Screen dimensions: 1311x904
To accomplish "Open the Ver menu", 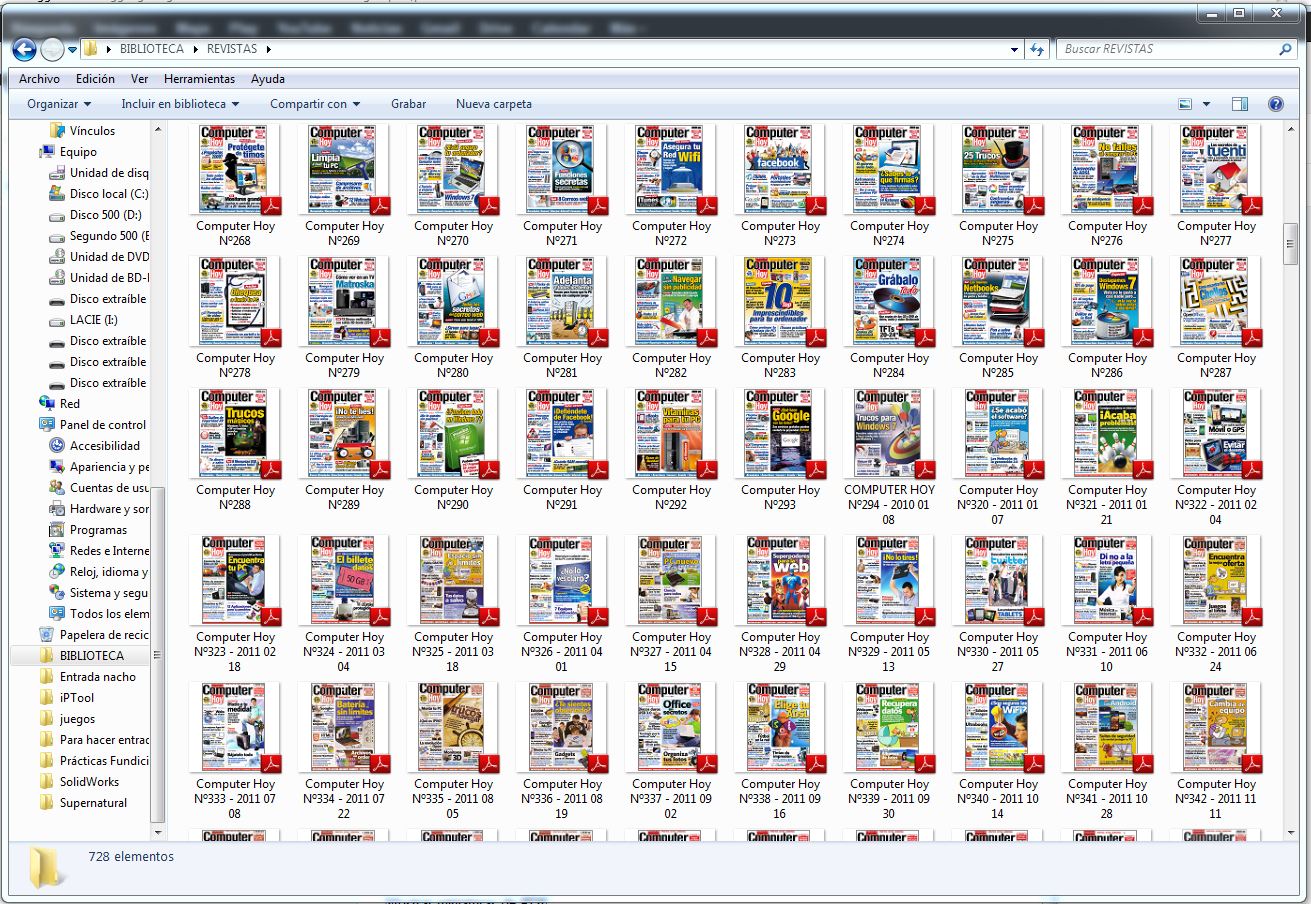I will coord(139,79).
